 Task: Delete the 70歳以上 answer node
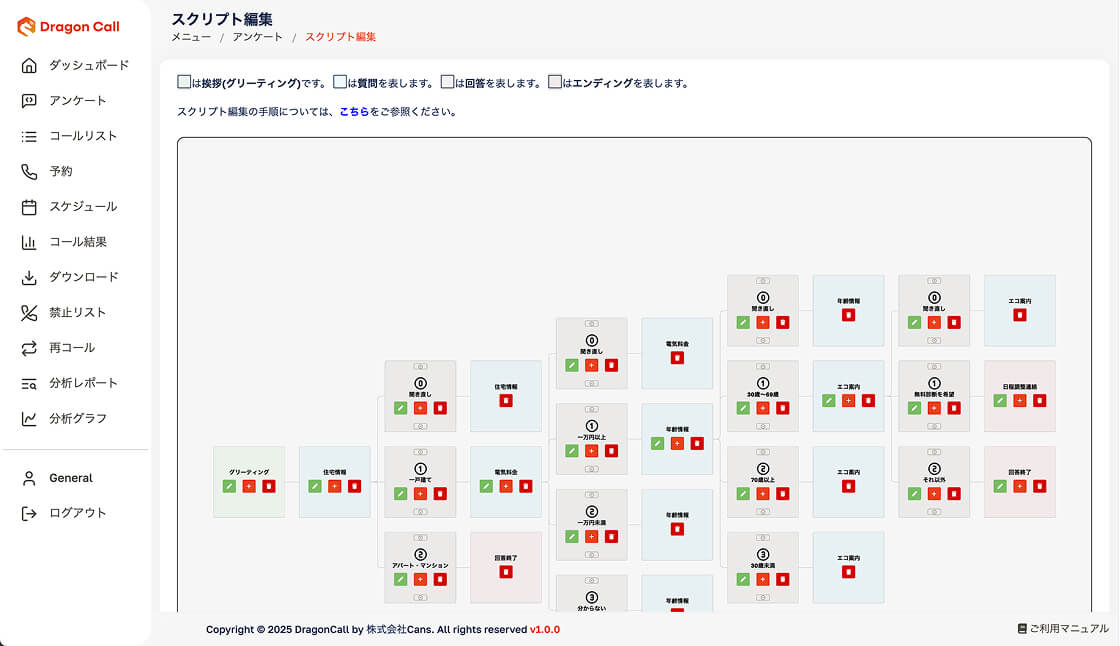(783, 493)
